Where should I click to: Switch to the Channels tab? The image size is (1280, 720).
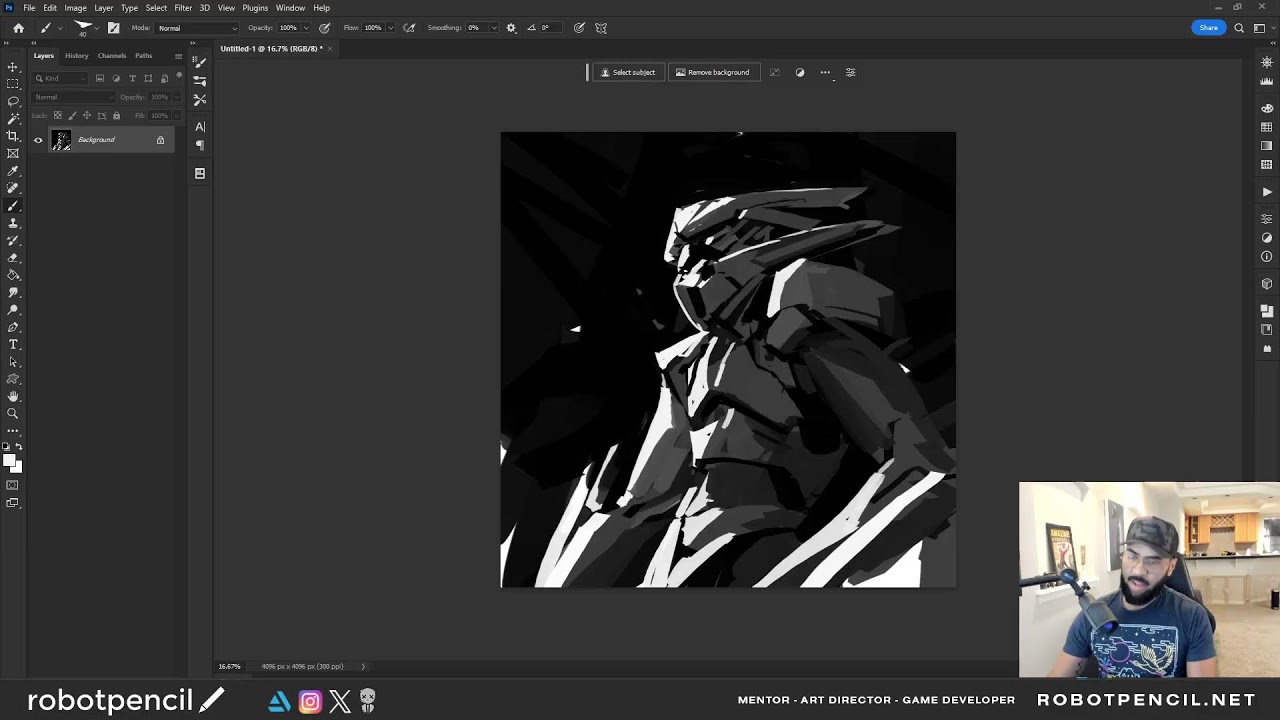(x=112, y=56)
